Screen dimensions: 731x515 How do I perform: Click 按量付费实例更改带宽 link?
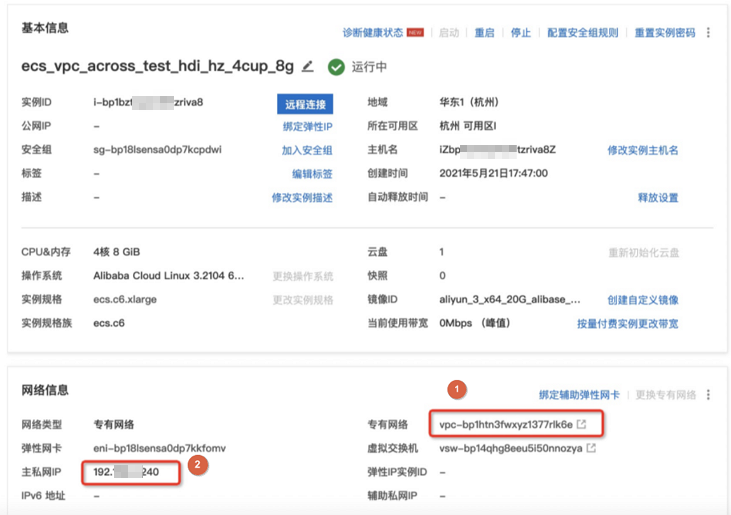tap(628, 323)
